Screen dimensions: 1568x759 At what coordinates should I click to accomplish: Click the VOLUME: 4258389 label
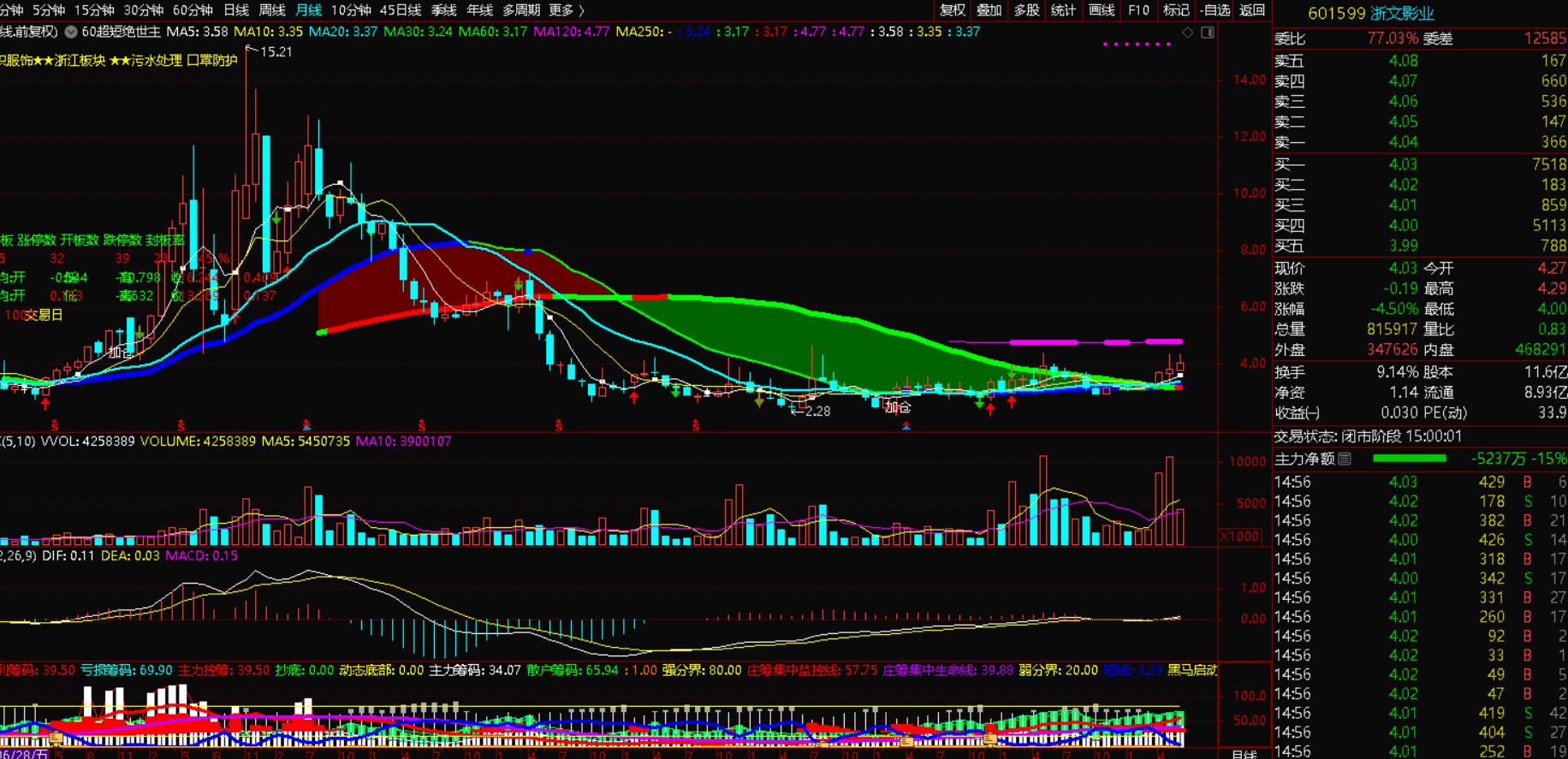(198, 442)
